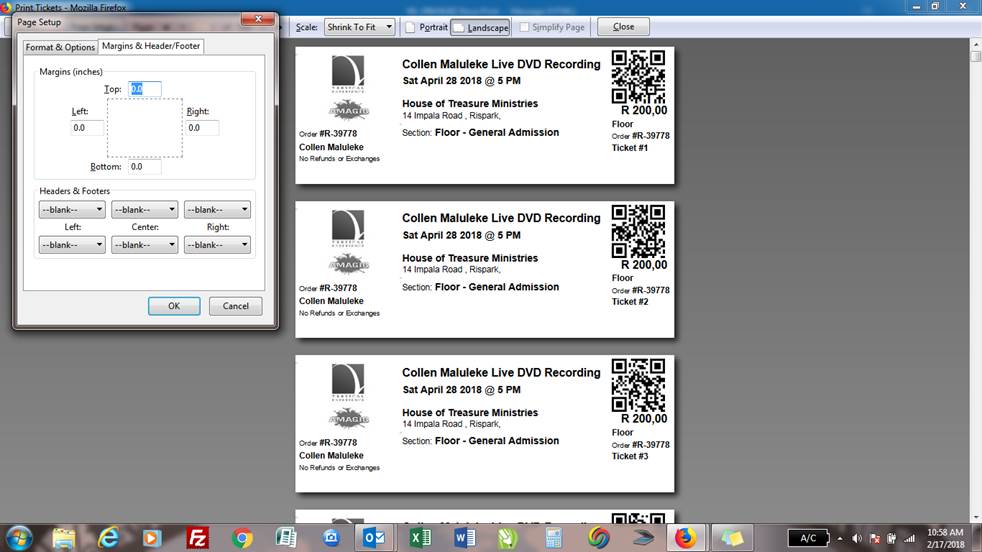
Task: Click the power plug tray icon
Action: 892,538
